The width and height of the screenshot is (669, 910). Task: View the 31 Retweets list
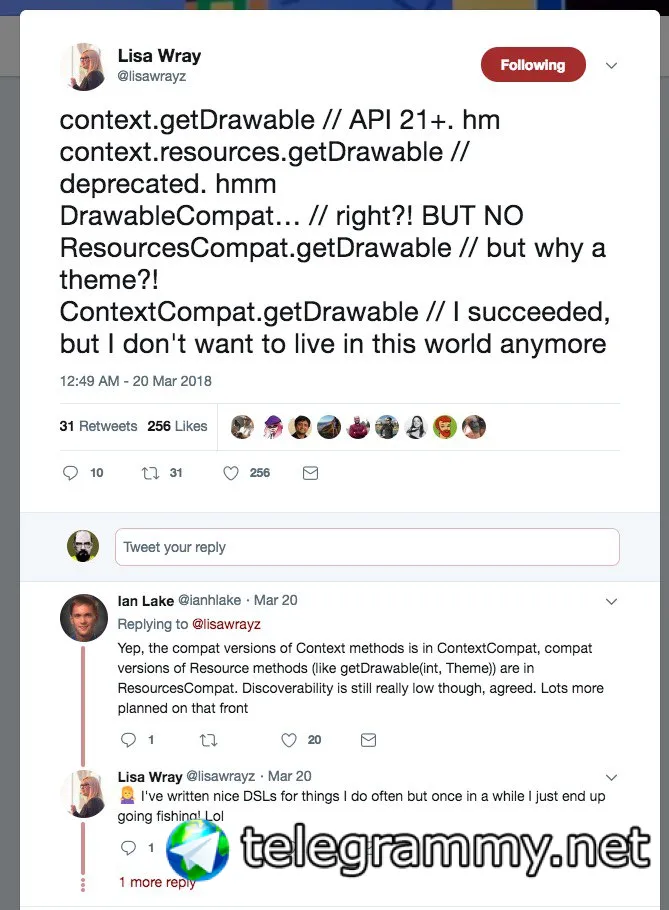(x=98, y=426)
